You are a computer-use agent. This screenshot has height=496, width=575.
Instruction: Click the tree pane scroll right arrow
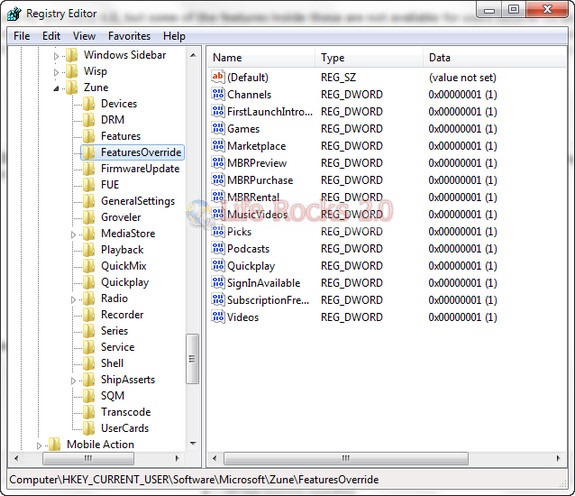point(177,458)
